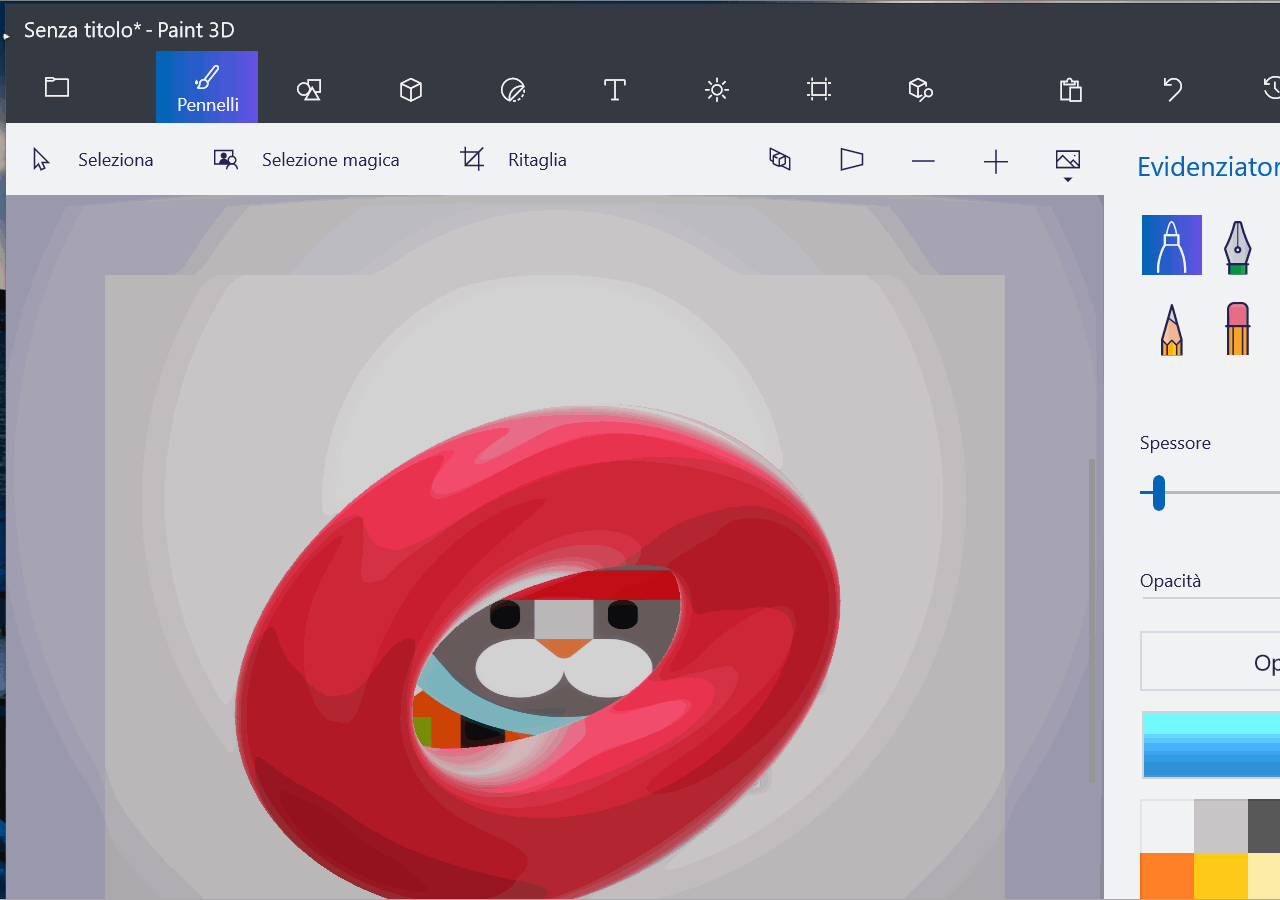
Task: Pick the white color swatch
Action: click(1167, 827)
